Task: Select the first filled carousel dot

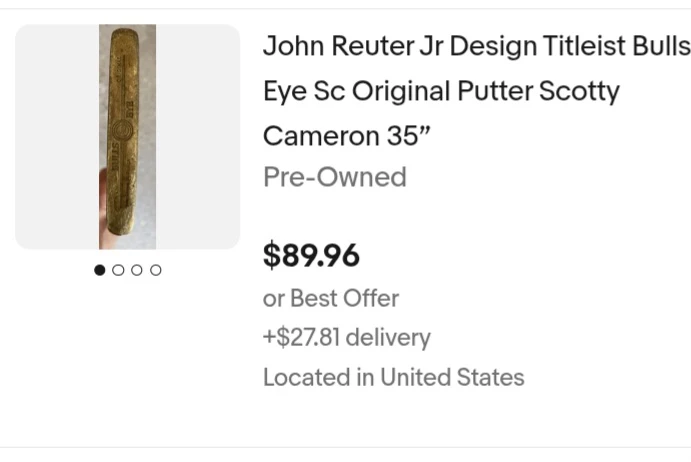Action: pyautogui.click(x=100, y=270)
